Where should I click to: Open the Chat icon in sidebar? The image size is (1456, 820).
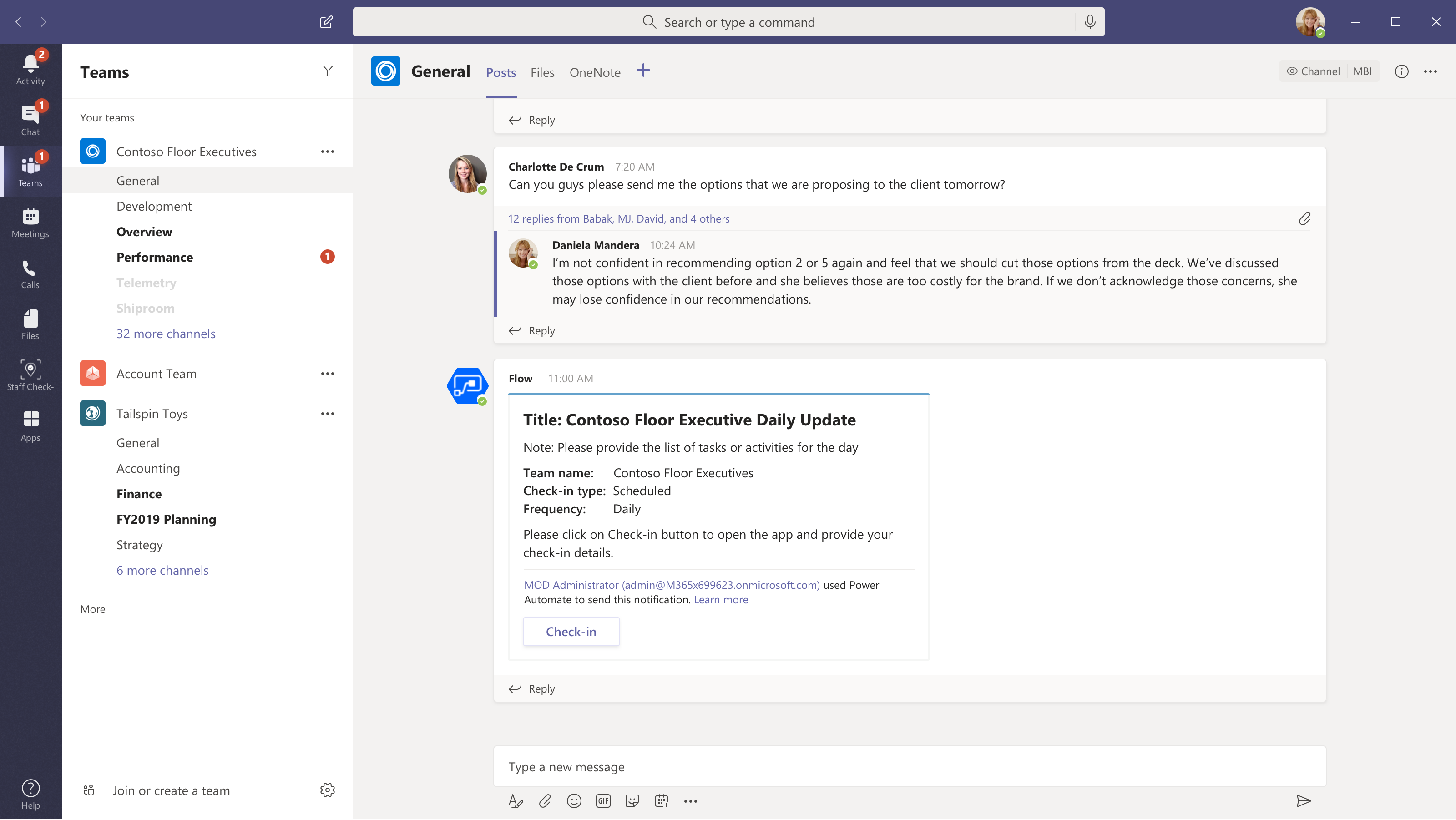click(x=30, y=115)
